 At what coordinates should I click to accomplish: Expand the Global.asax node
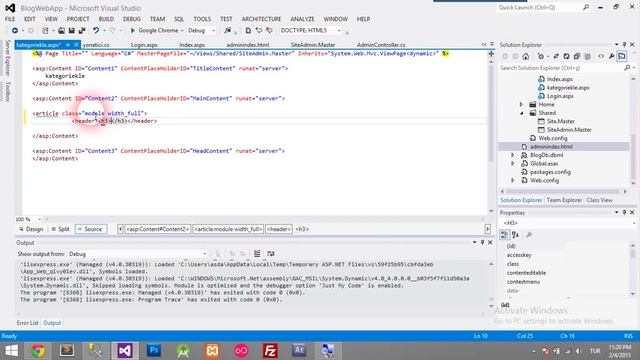pyautogui.click(x=513, y=164)
